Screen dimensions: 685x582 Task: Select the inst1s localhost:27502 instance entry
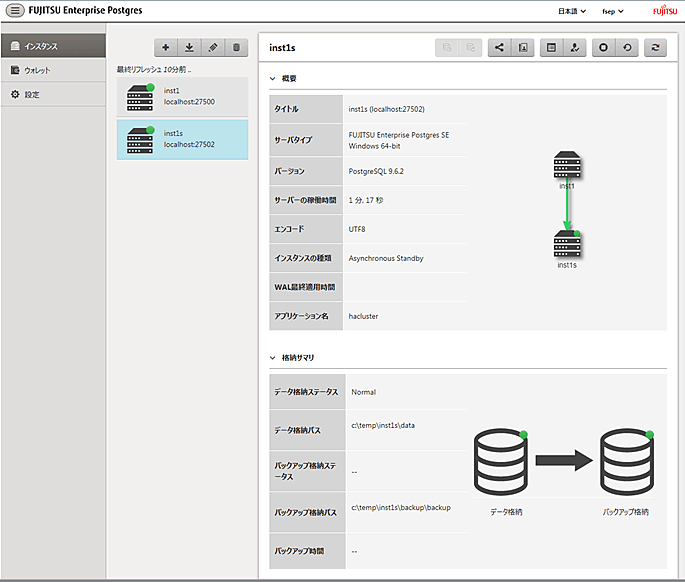point(182,139)
